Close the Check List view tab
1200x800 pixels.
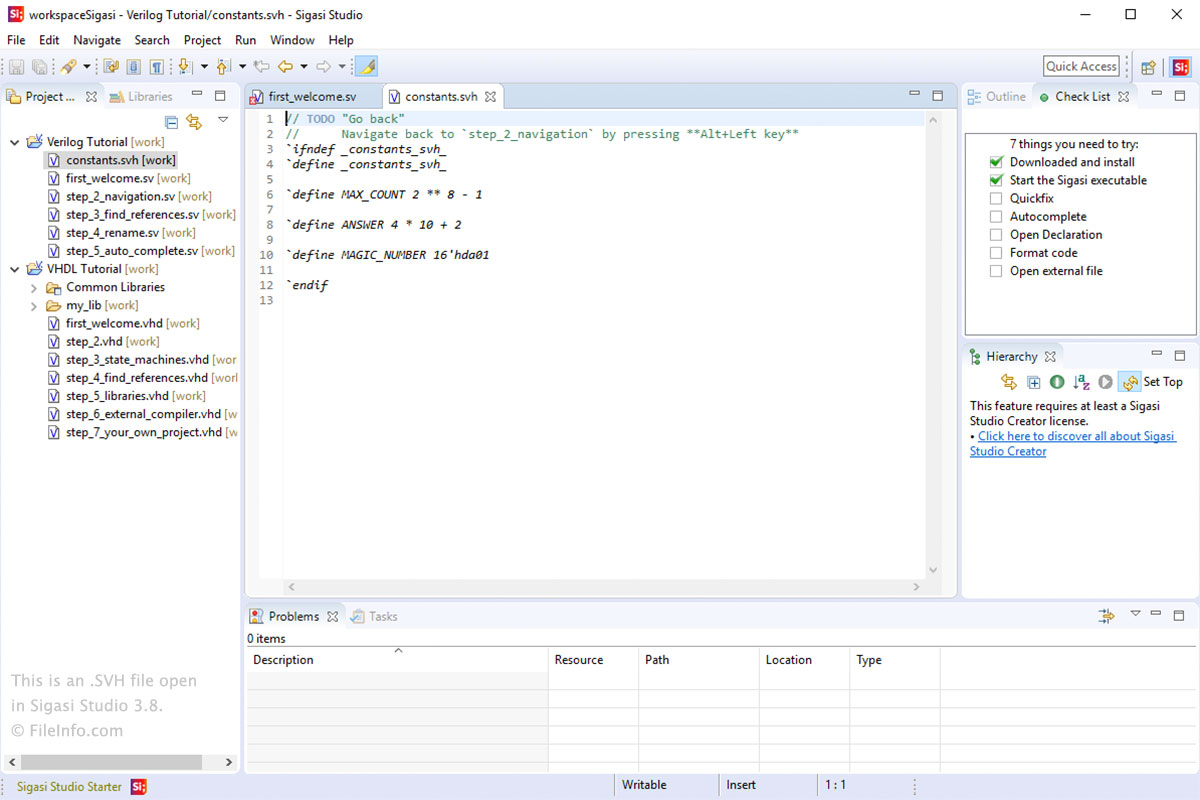pyautogui.click(x=1123, y=97)
